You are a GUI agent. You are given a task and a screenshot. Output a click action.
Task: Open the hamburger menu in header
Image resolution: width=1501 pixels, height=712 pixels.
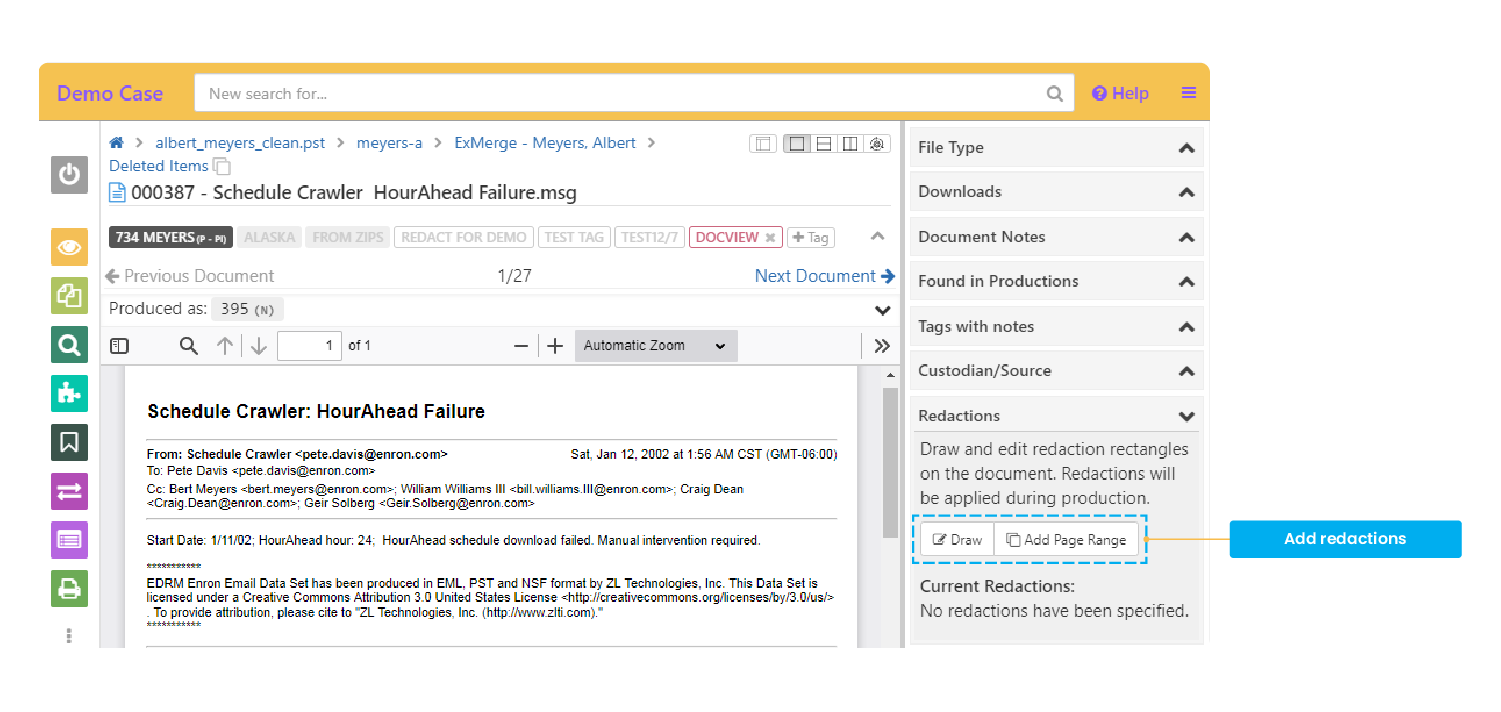click(x=1188, y=93)
